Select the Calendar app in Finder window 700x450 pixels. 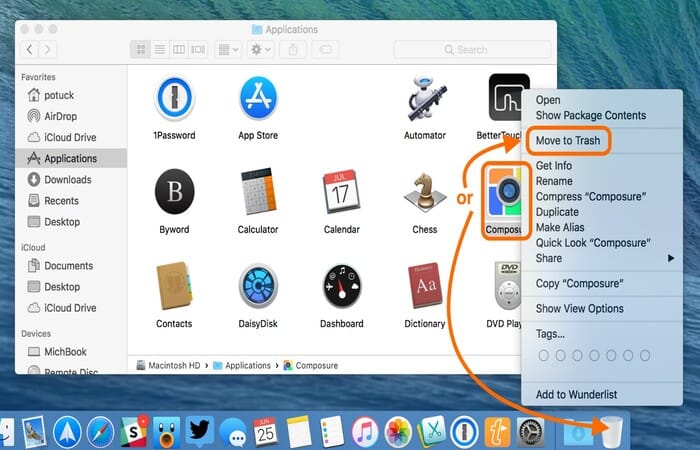click(342, 192)
